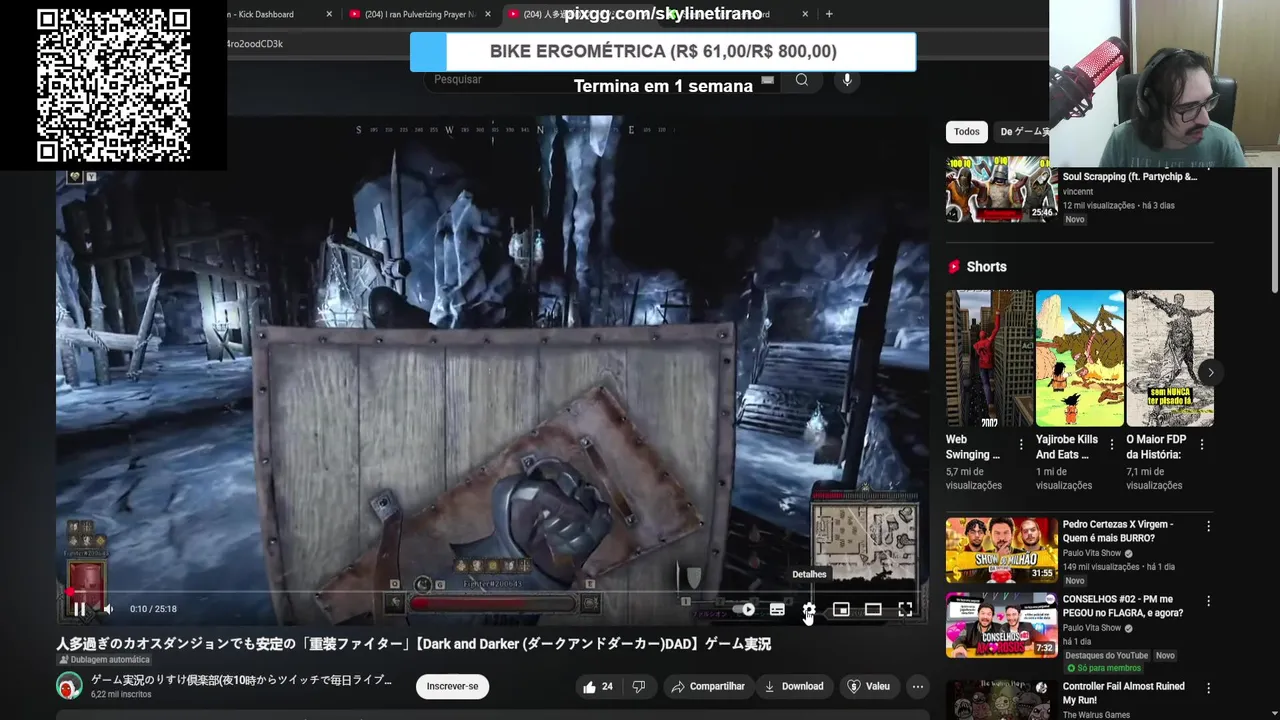Image resolution: width=1280 pixels, height=720 pixels.
Task: Open options menu for Controller Fail video
Action: (x=1208, y=689)
